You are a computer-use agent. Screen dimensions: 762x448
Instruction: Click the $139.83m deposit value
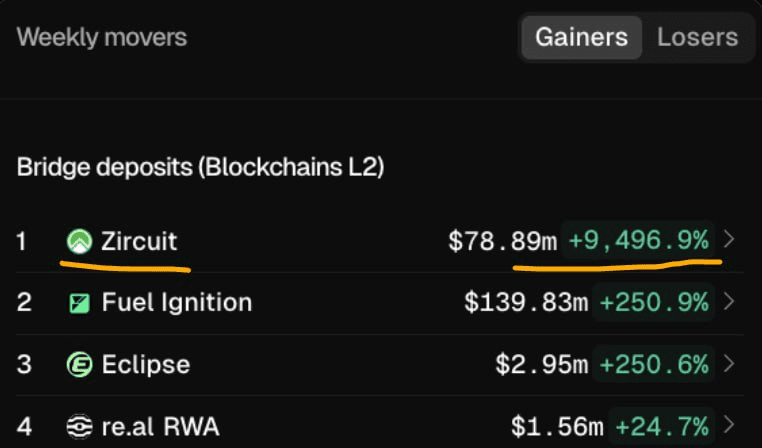click(x=526, y=302)
